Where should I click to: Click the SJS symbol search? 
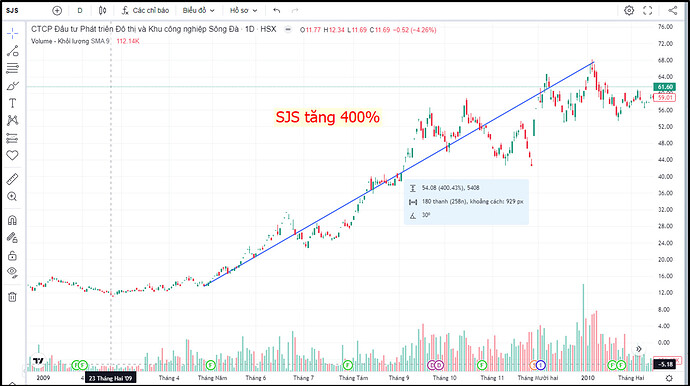click(12, 10)
